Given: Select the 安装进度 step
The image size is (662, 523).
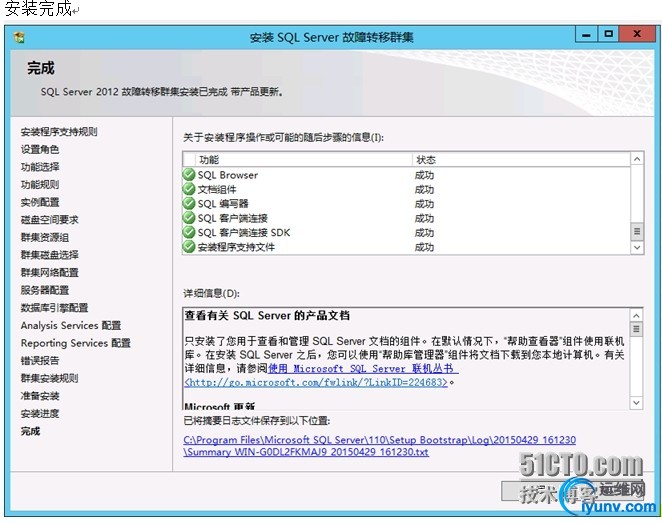Looking at the screenshot, I should pos(40,414).
